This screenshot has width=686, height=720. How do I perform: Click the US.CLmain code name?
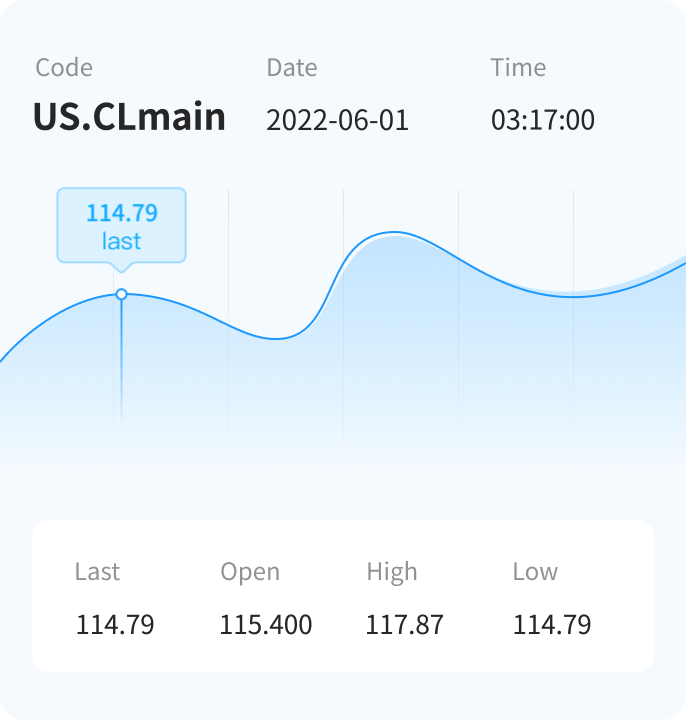click(129, 118)
